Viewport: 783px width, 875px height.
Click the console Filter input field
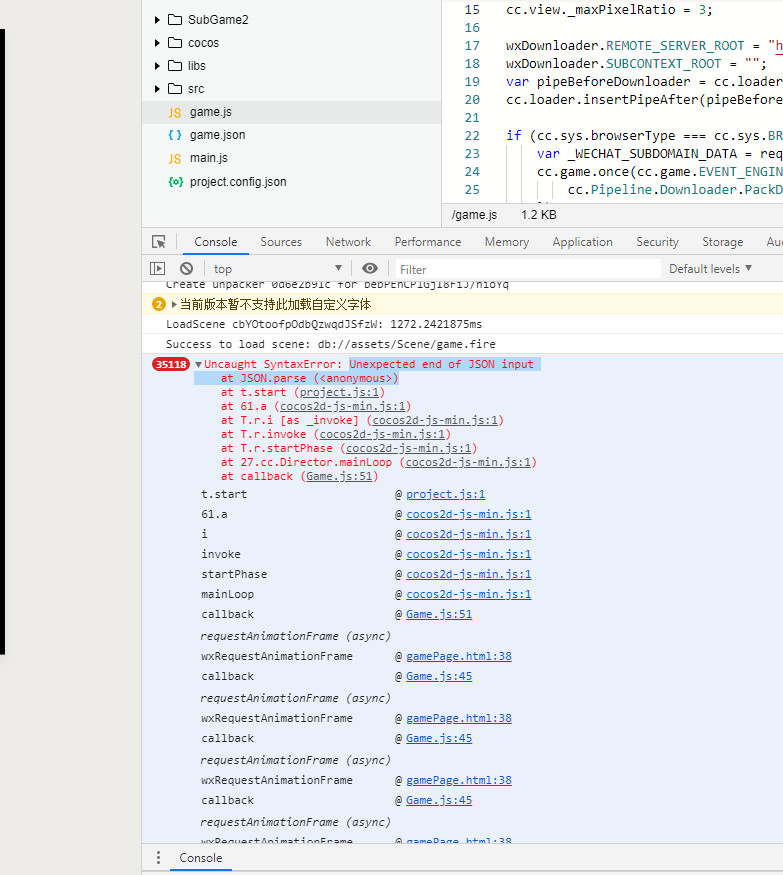pyautogui.click(x=527, y=269)
